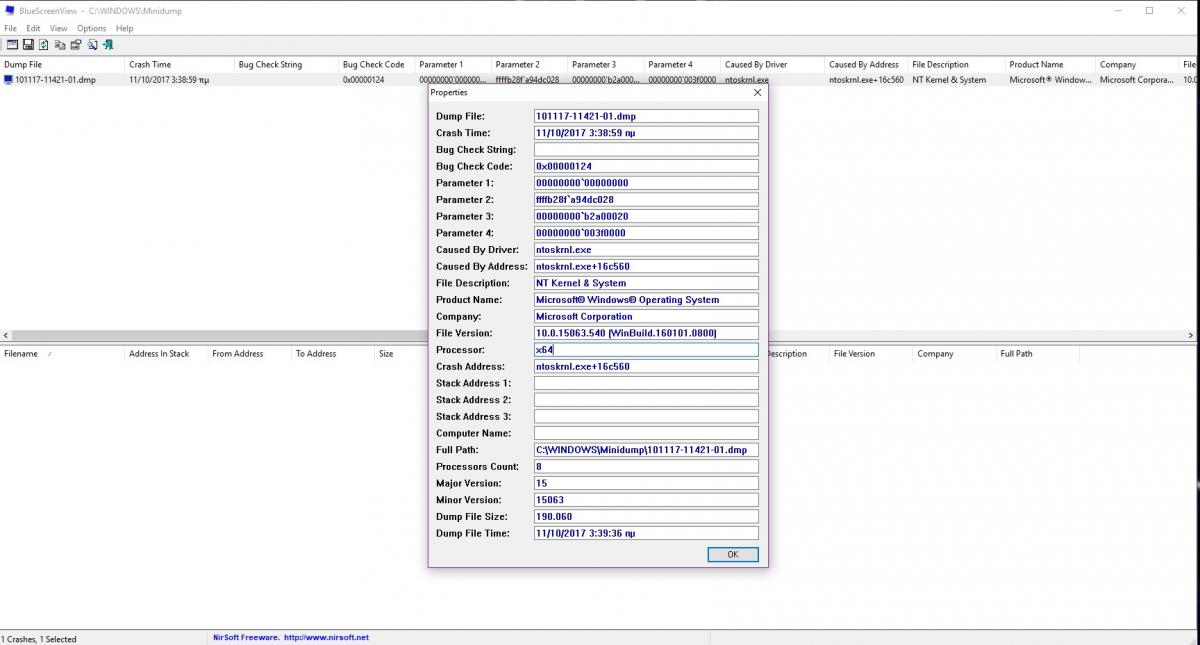Image resolution: width=1200 pixels, height=645 pixels.
Task: Sort by the Bug Check String column
Action: pyautogui.click(x=286, y=64)
